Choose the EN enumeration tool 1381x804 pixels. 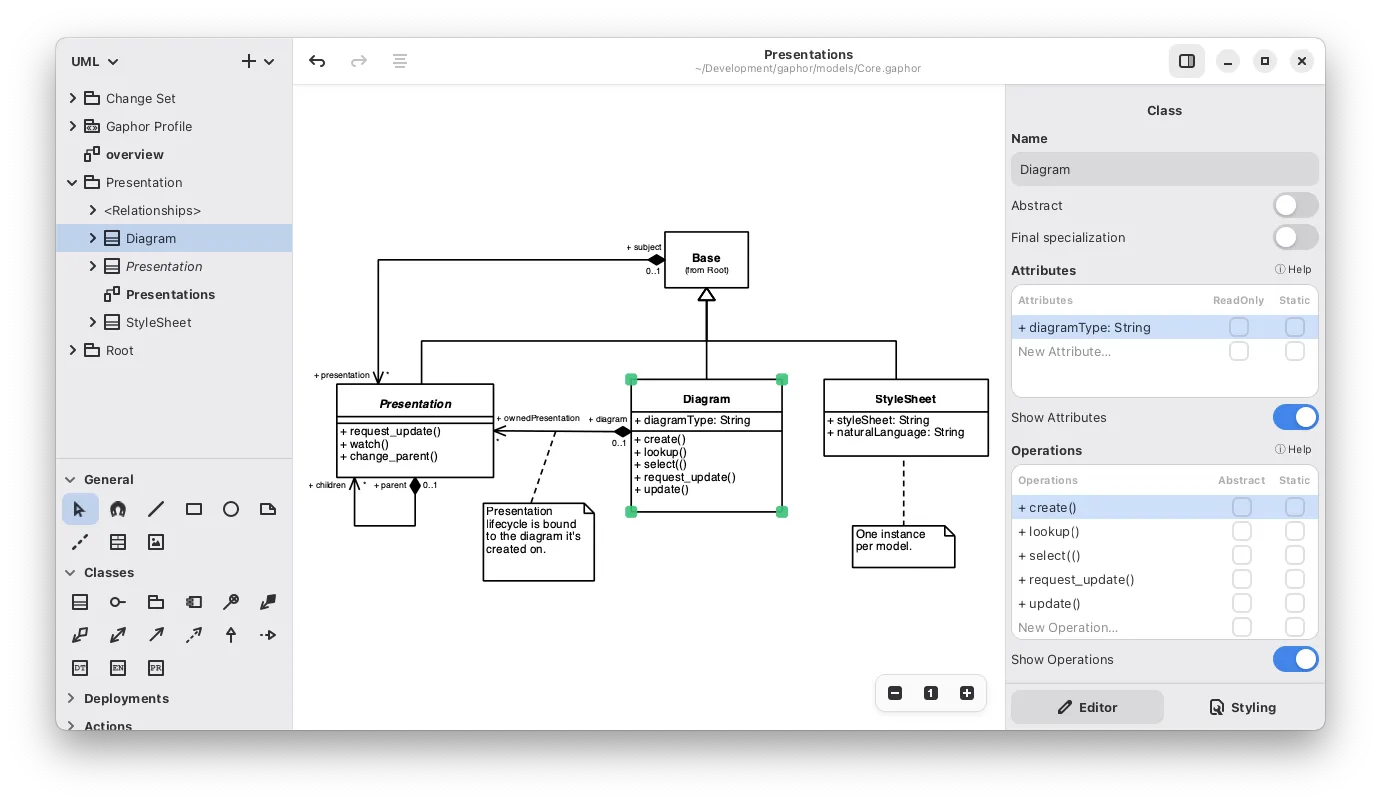click(118, 668)
